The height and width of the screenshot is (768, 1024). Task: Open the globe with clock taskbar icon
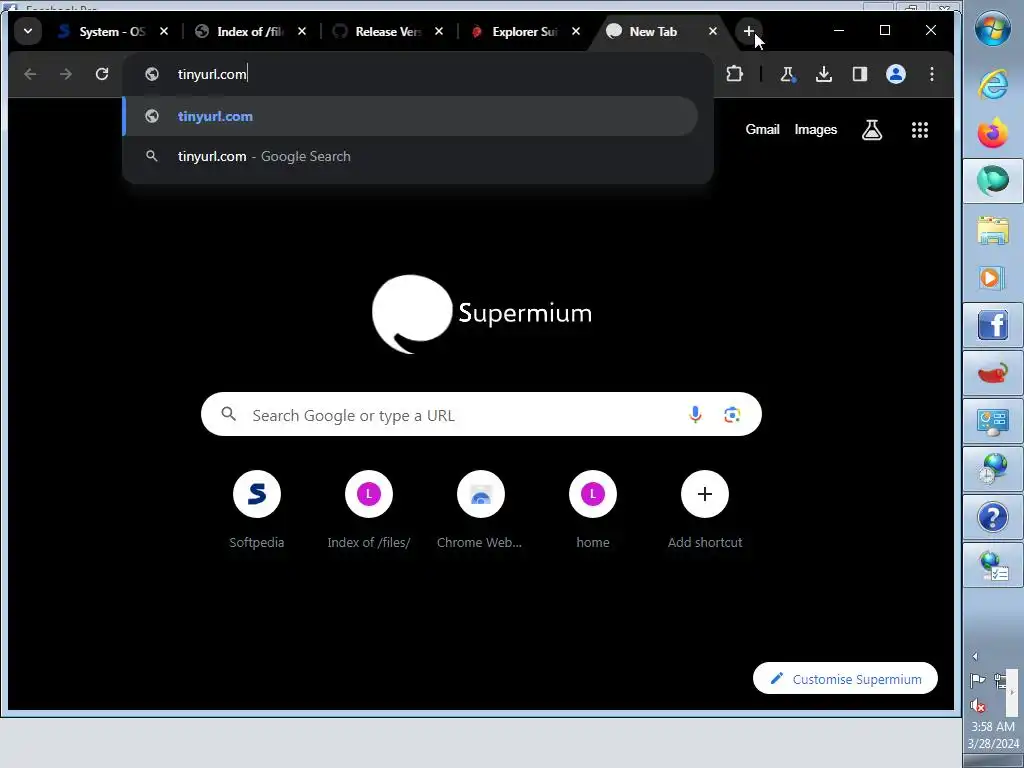pyautogui.click(x=993, y=470)
